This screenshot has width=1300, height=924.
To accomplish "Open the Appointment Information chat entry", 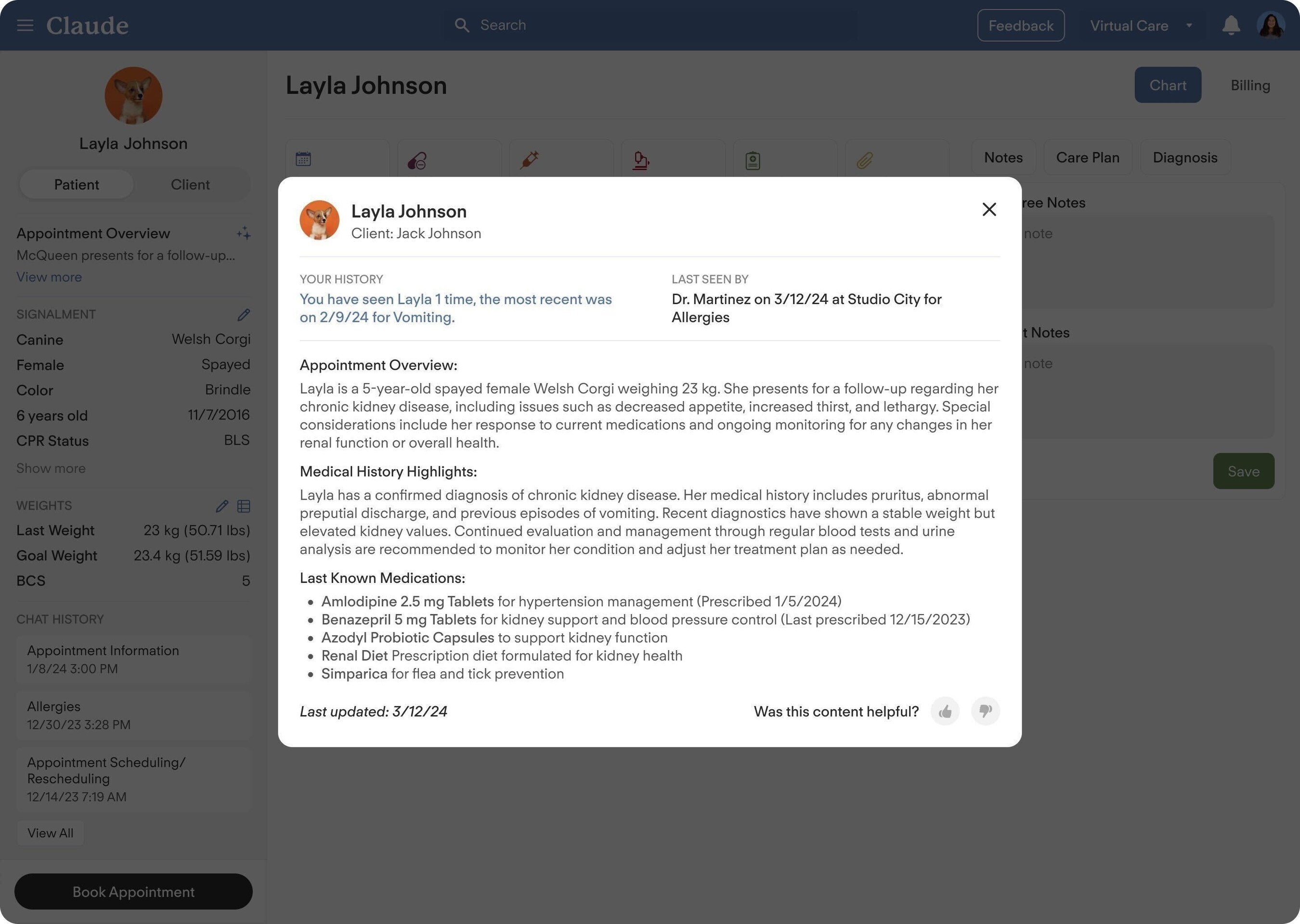I will click(133, 659).
